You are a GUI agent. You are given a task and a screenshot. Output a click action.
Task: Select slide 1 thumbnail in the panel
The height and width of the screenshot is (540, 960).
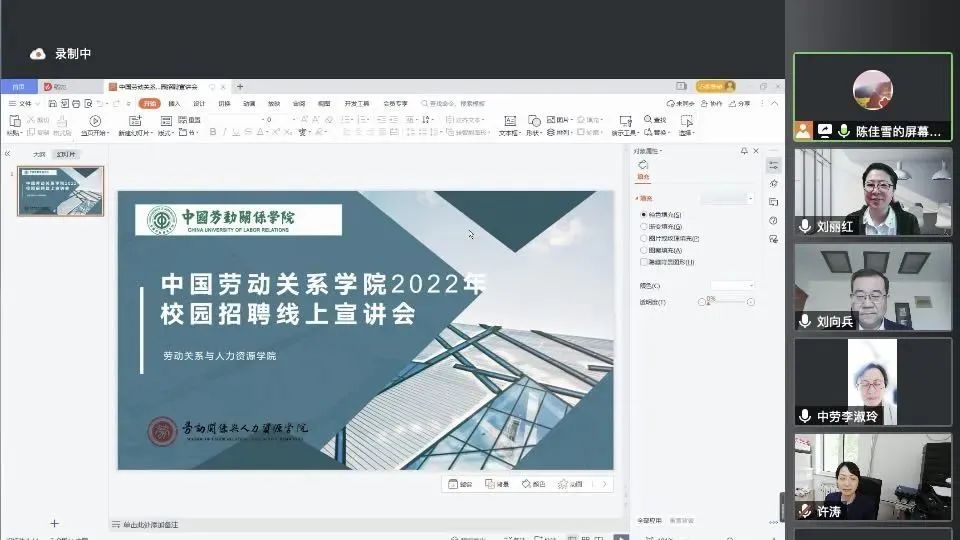click(61, 191)
